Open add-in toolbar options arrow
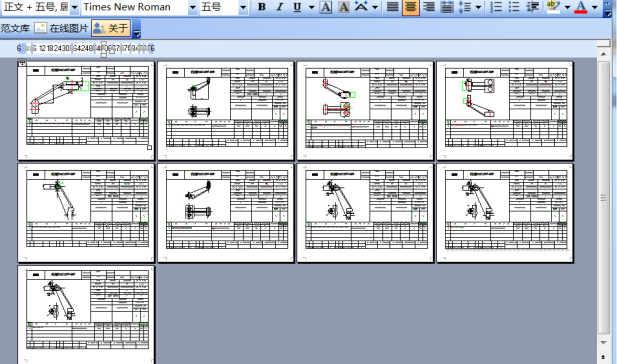 point(137,29)
